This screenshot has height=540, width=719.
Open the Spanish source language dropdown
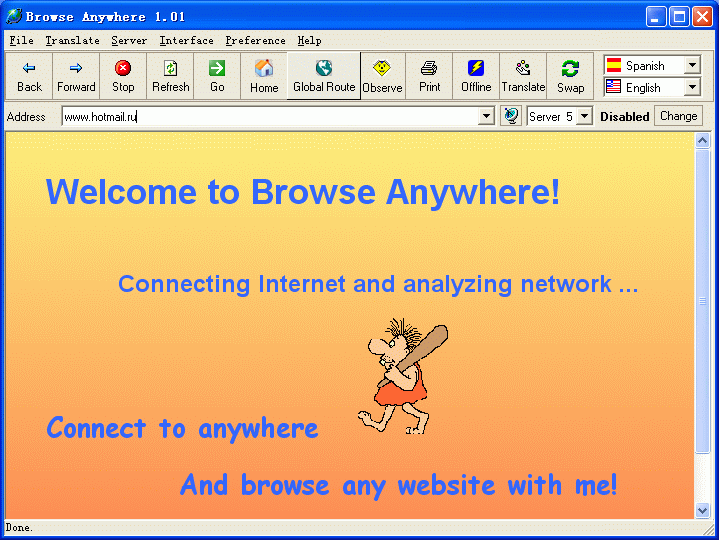[692, 65]
